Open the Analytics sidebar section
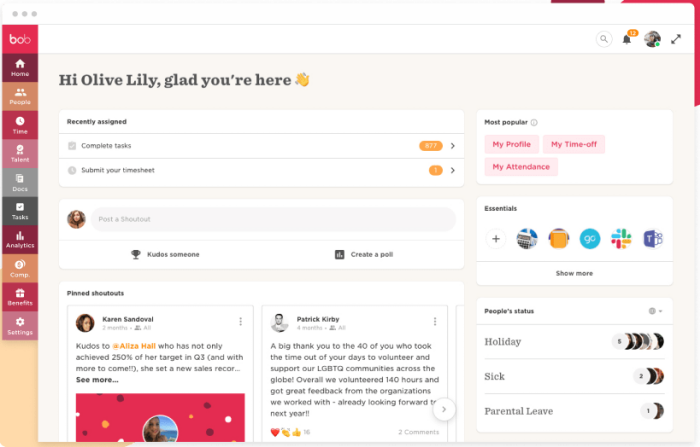Viewport: 700px width, 447px height. (20, 240)
